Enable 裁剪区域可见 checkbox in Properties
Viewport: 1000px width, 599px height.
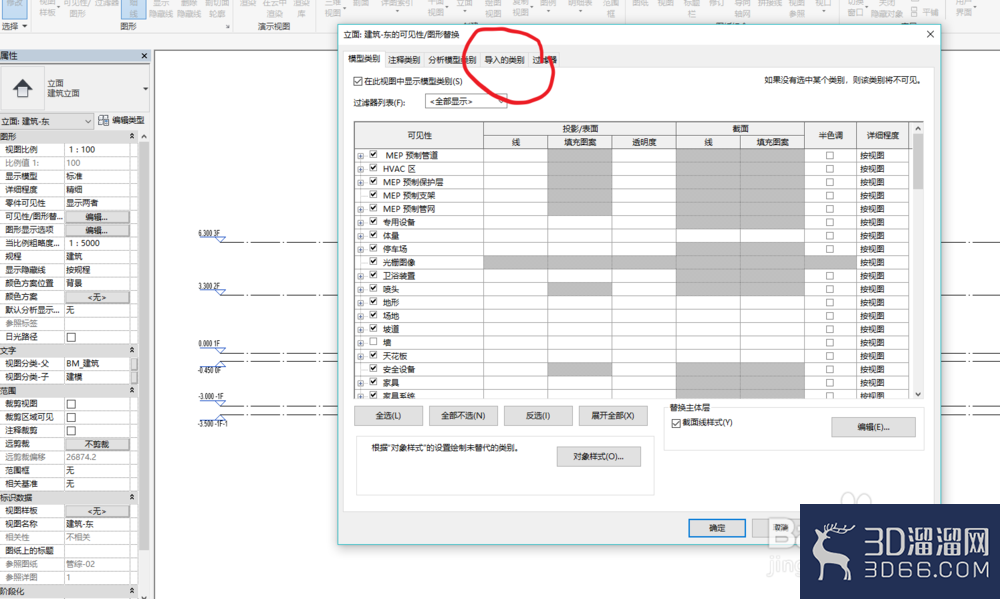(71, 417)
